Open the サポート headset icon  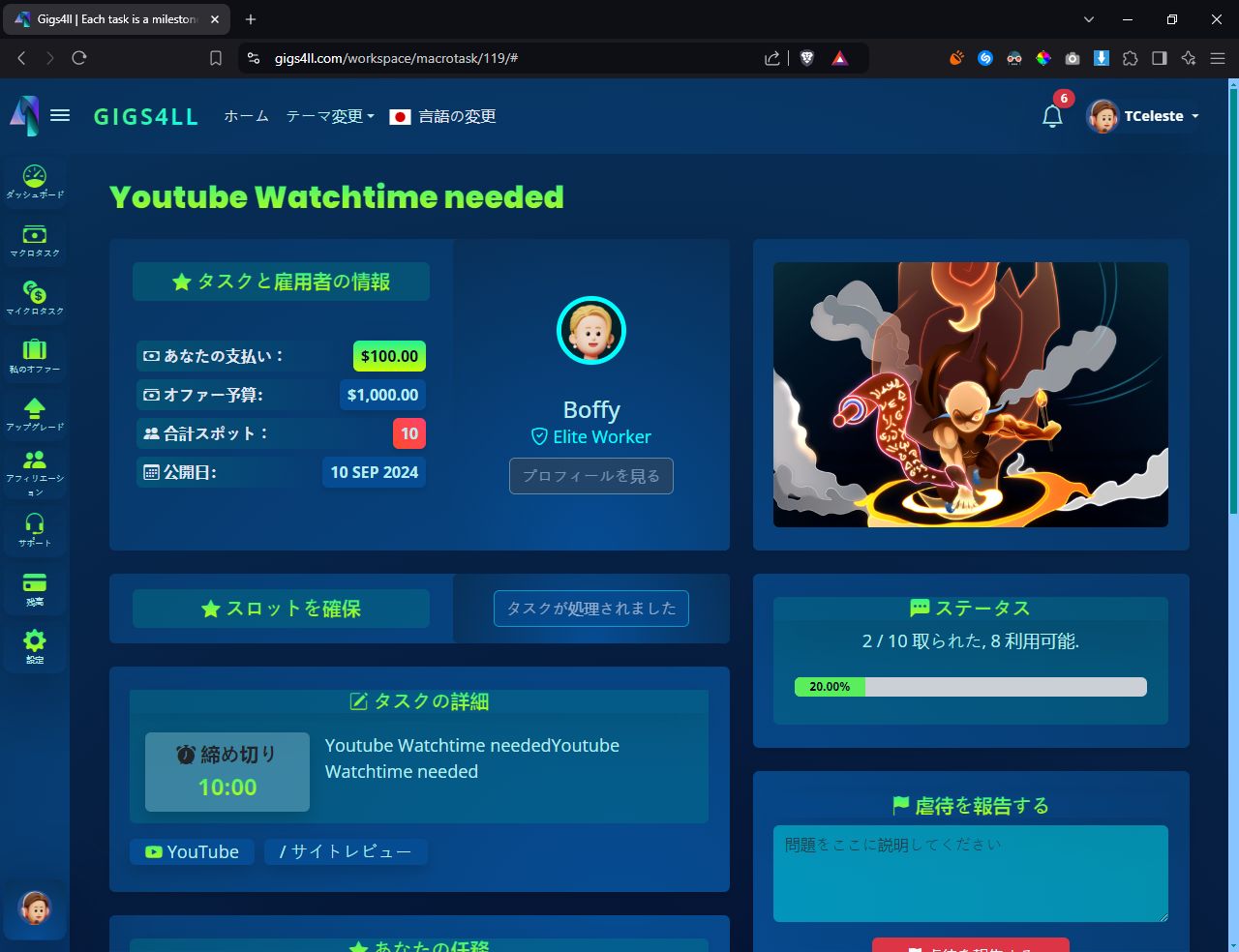35,530
